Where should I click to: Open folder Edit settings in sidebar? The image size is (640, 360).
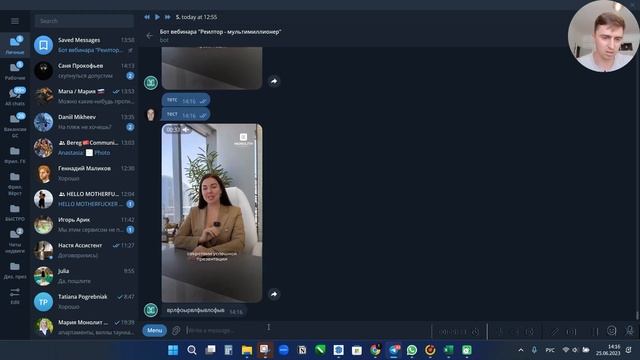[x=15, y=296]
